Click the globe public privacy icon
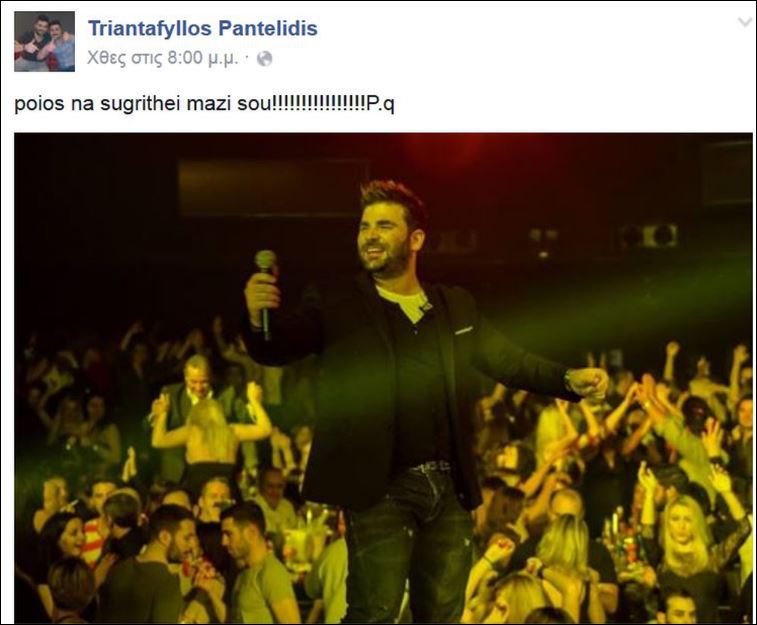 pos(264,59)
